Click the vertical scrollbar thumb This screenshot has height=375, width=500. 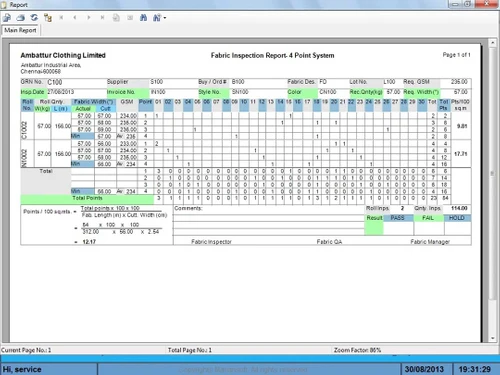[493, 173]
